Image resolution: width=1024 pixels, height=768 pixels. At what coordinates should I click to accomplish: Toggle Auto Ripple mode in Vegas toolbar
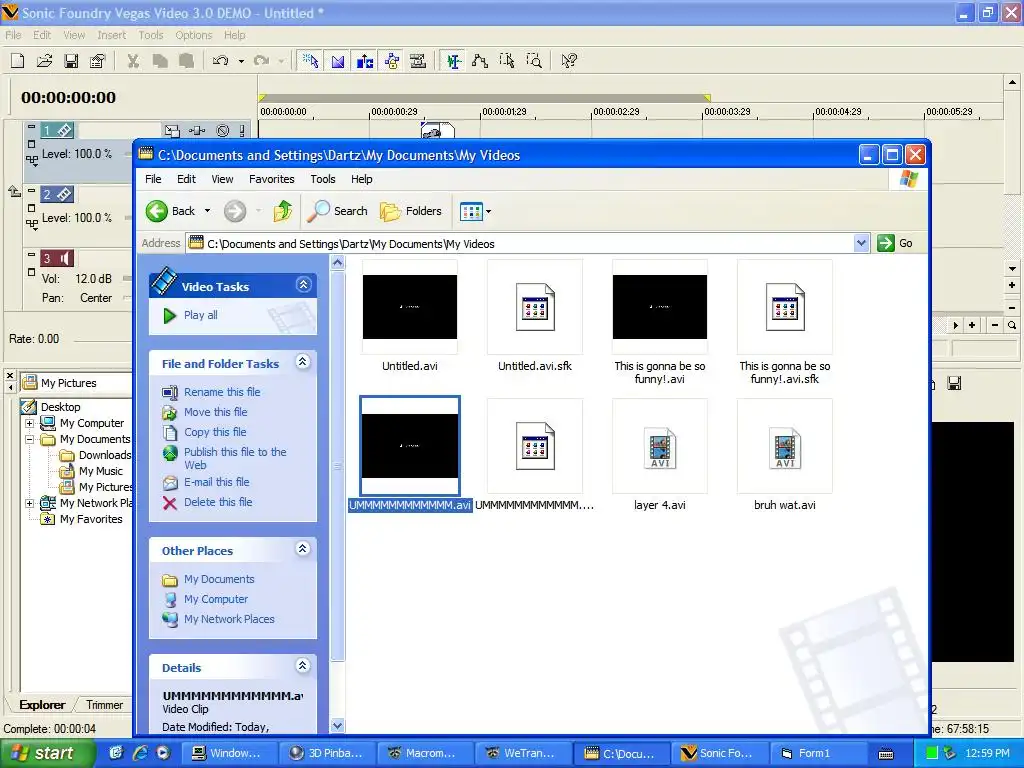coord(364,61)
